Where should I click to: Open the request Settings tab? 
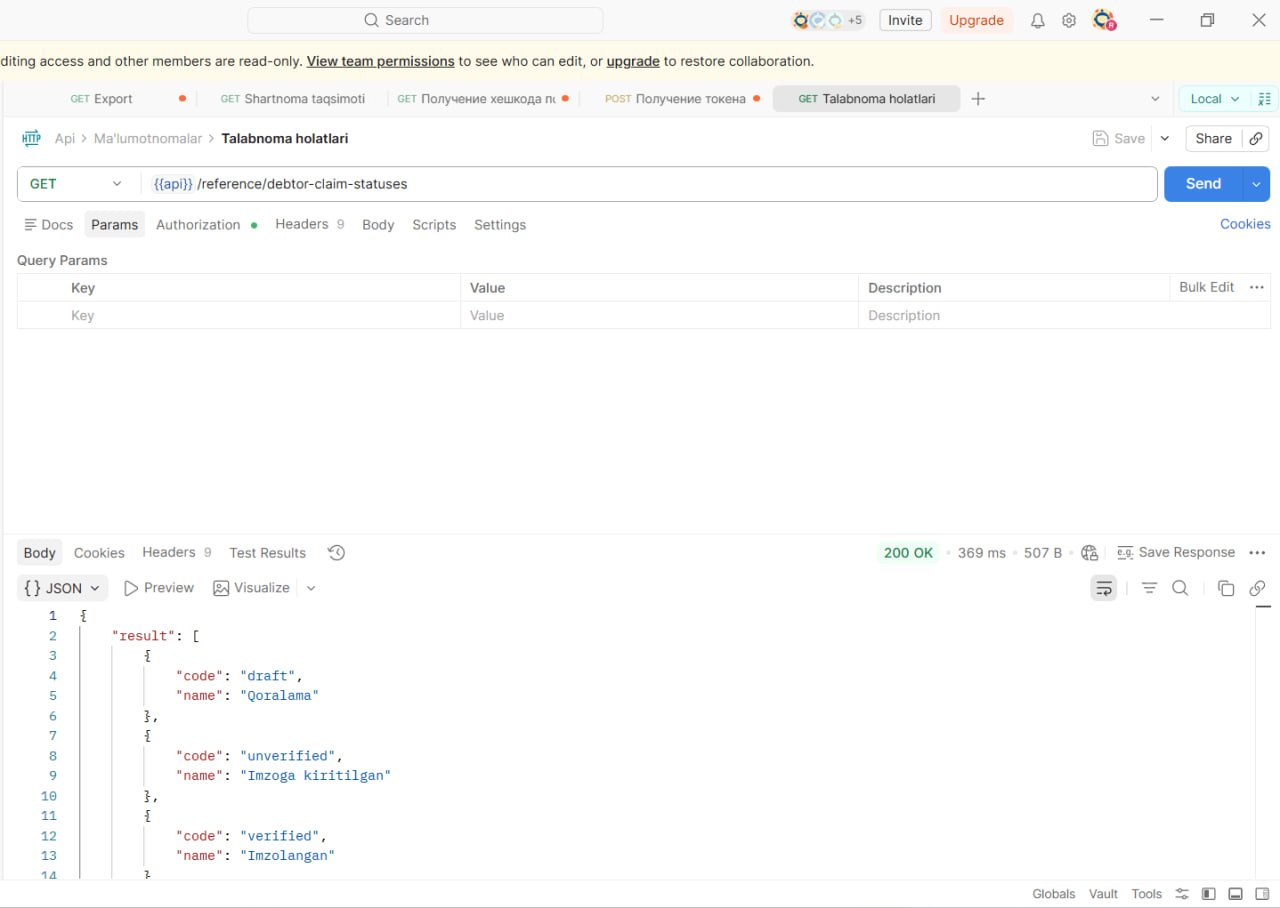[500, 225]
